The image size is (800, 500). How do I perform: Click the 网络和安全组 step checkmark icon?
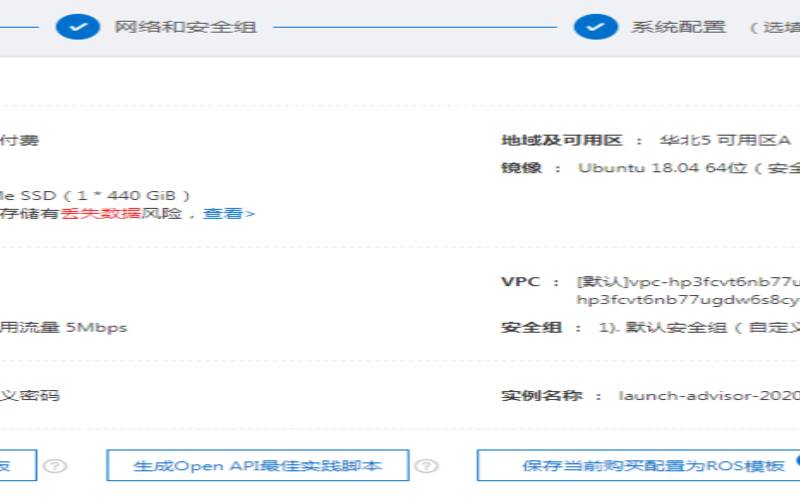point(78,27)
